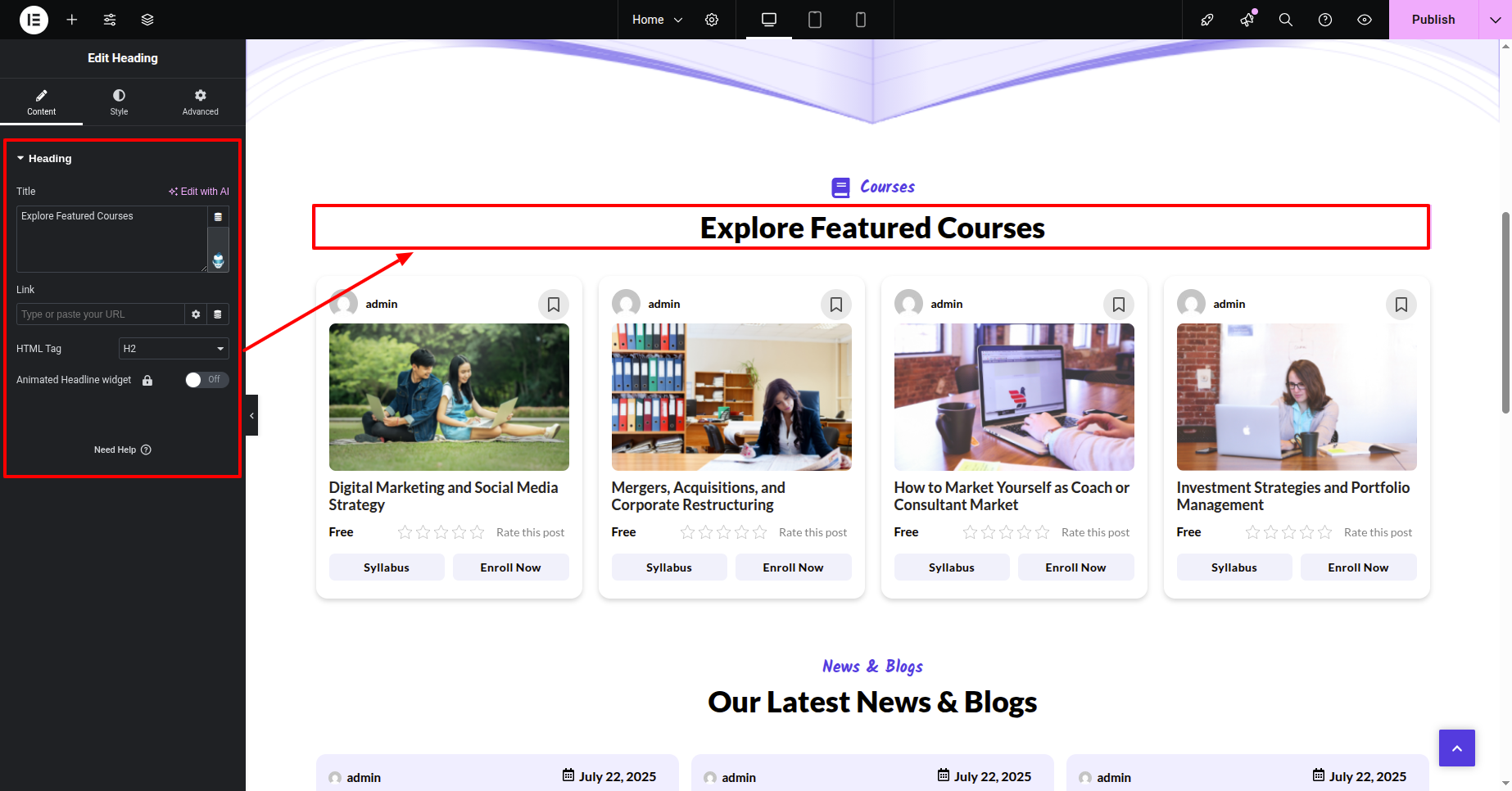Screen dimensions: 1512x791
Task: Click Enroll Now on Digital Marketing card
Action: pos(510,567)
